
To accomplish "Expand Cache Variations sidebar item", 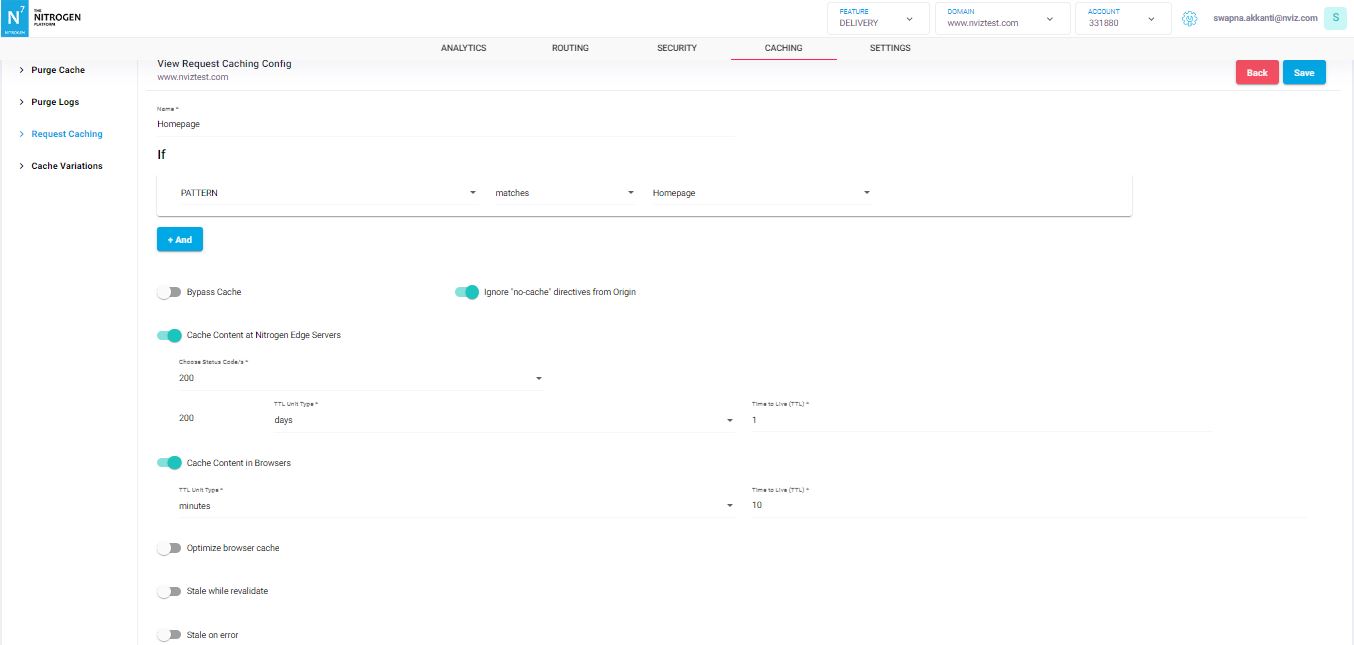I will click(x=66, y=166).
